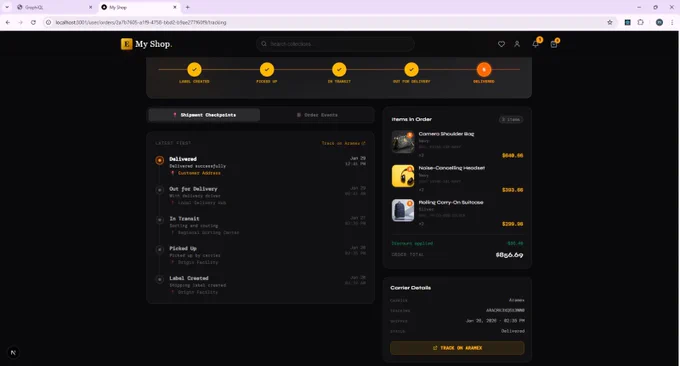680x366 pixels.
Task: Click the Label Created step marker
Action: click(194, 69)
